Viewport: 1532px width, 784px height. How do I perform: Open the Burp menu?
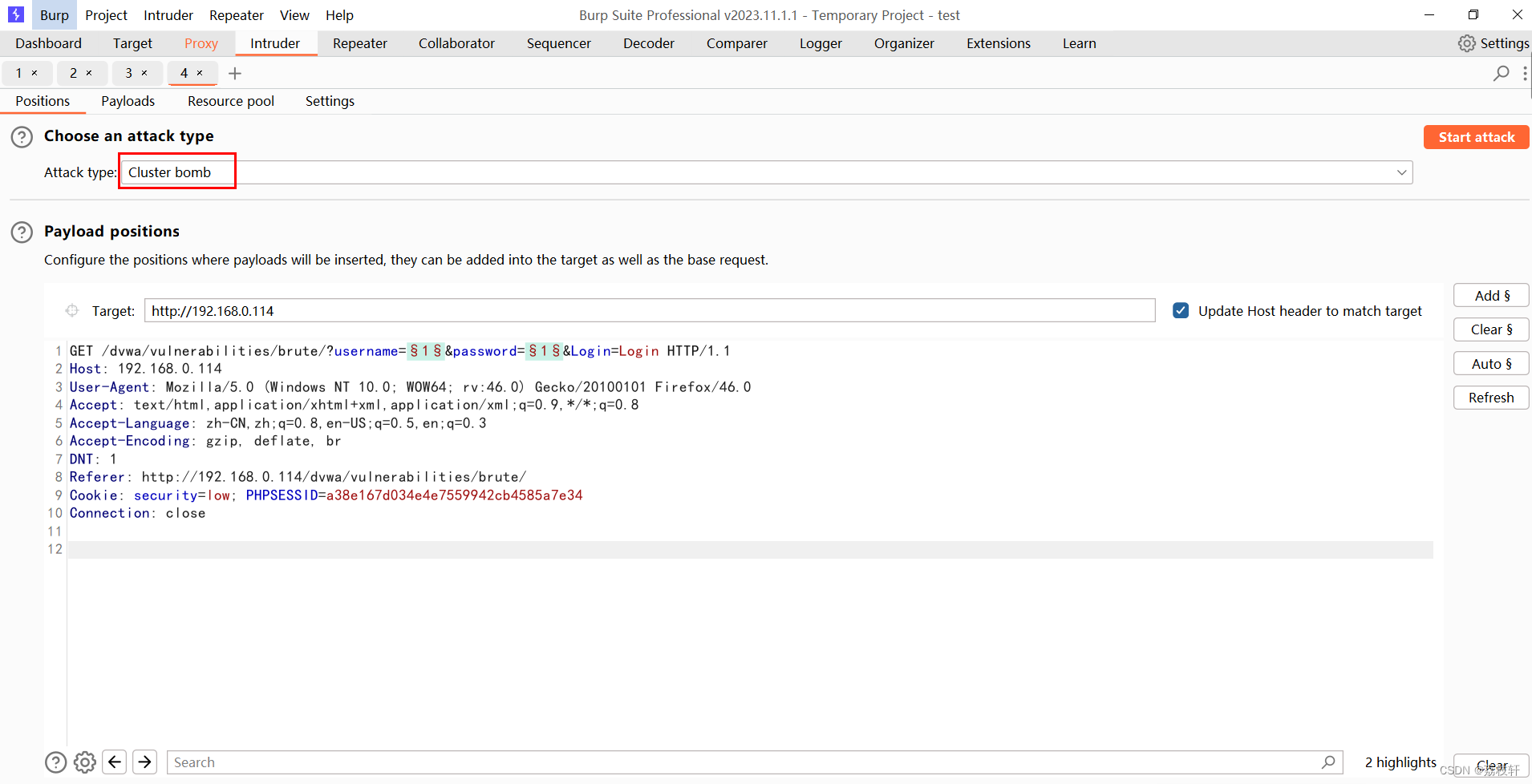[55, 15]
